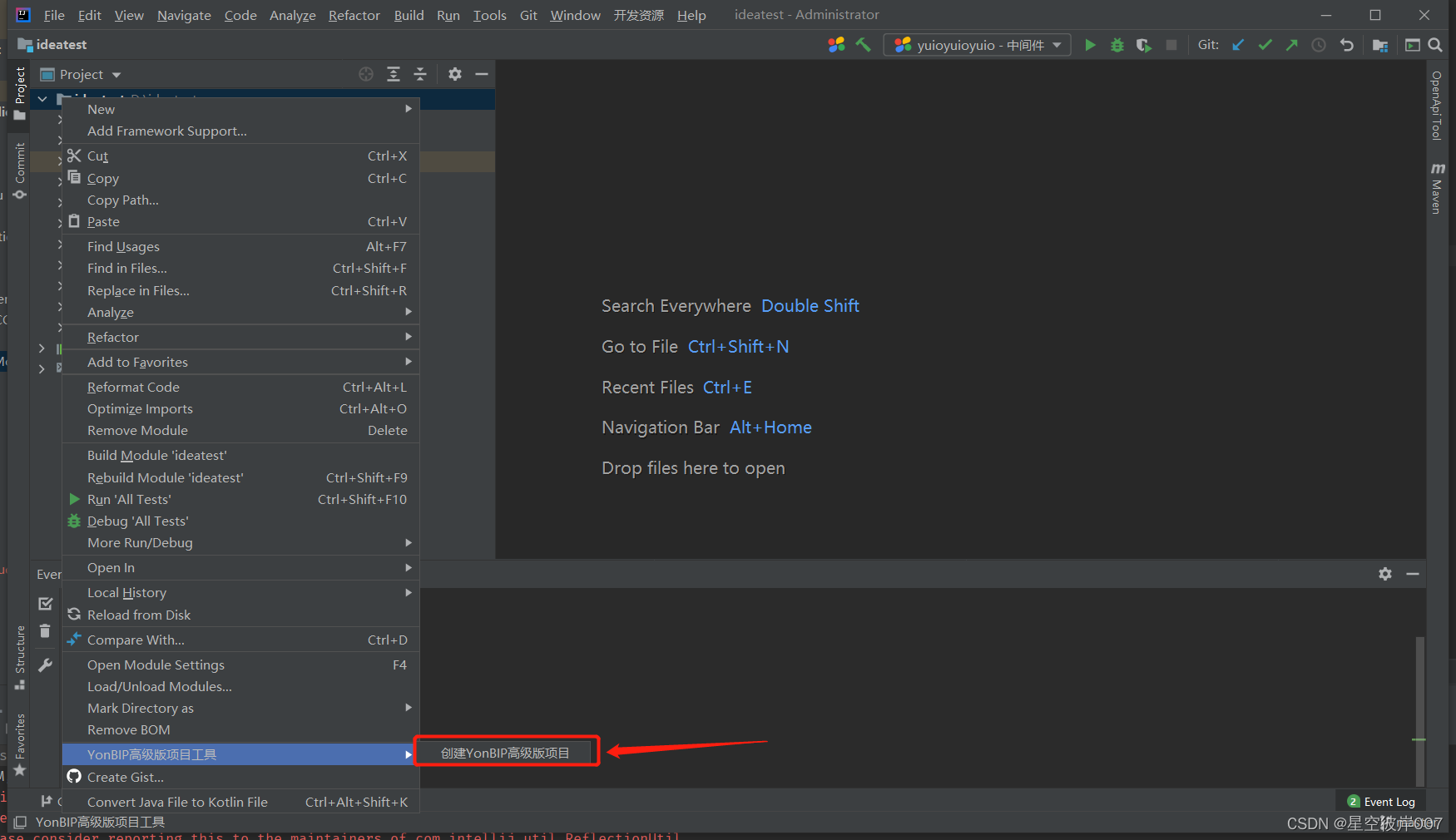Screen dimensions: 1456x840
Task: Open the Event Log panel gear settings
Action: [1385, 574]
